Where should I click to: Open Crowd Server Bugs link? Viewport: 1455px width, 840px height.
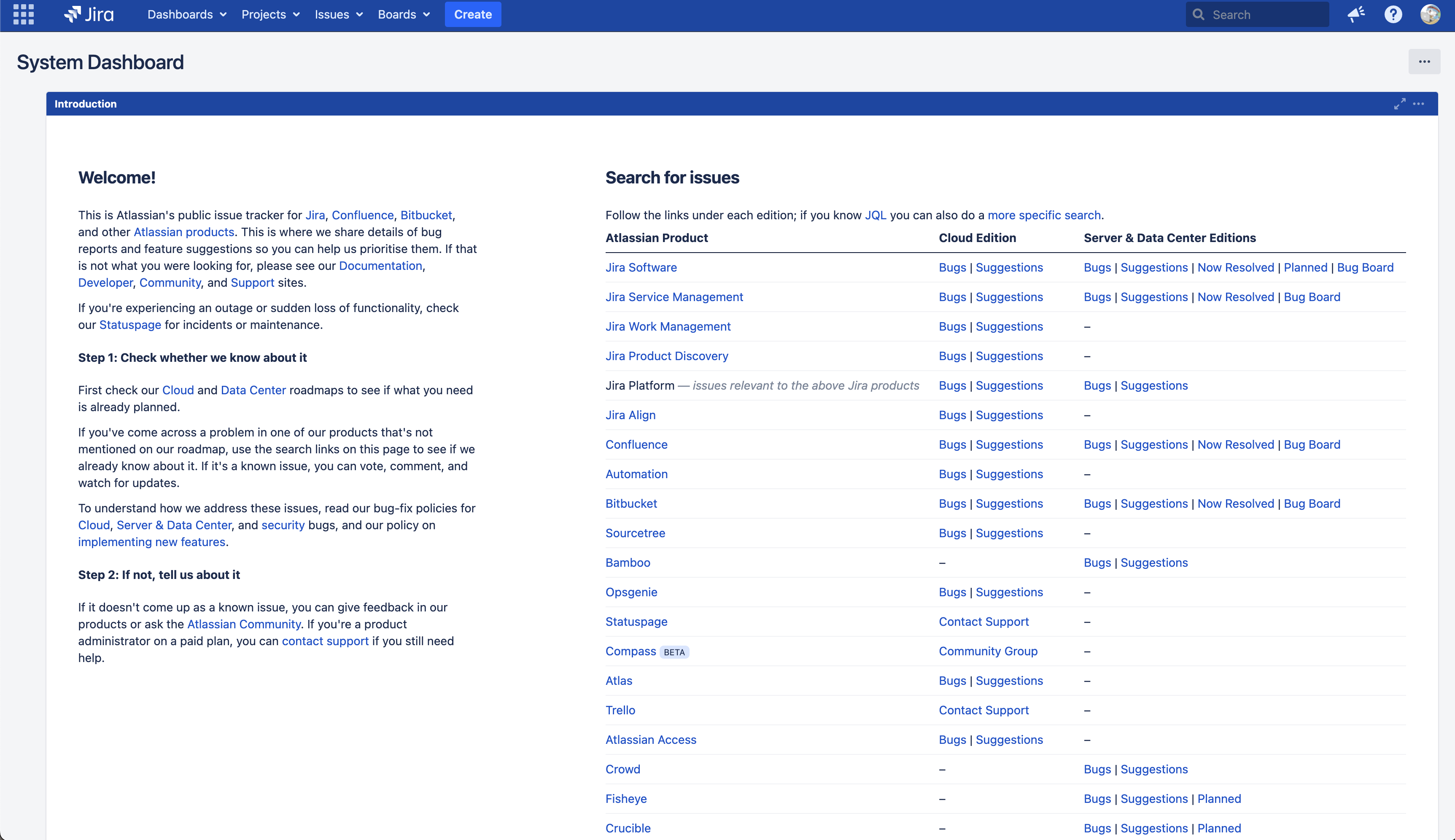(x=1097, y=770)
